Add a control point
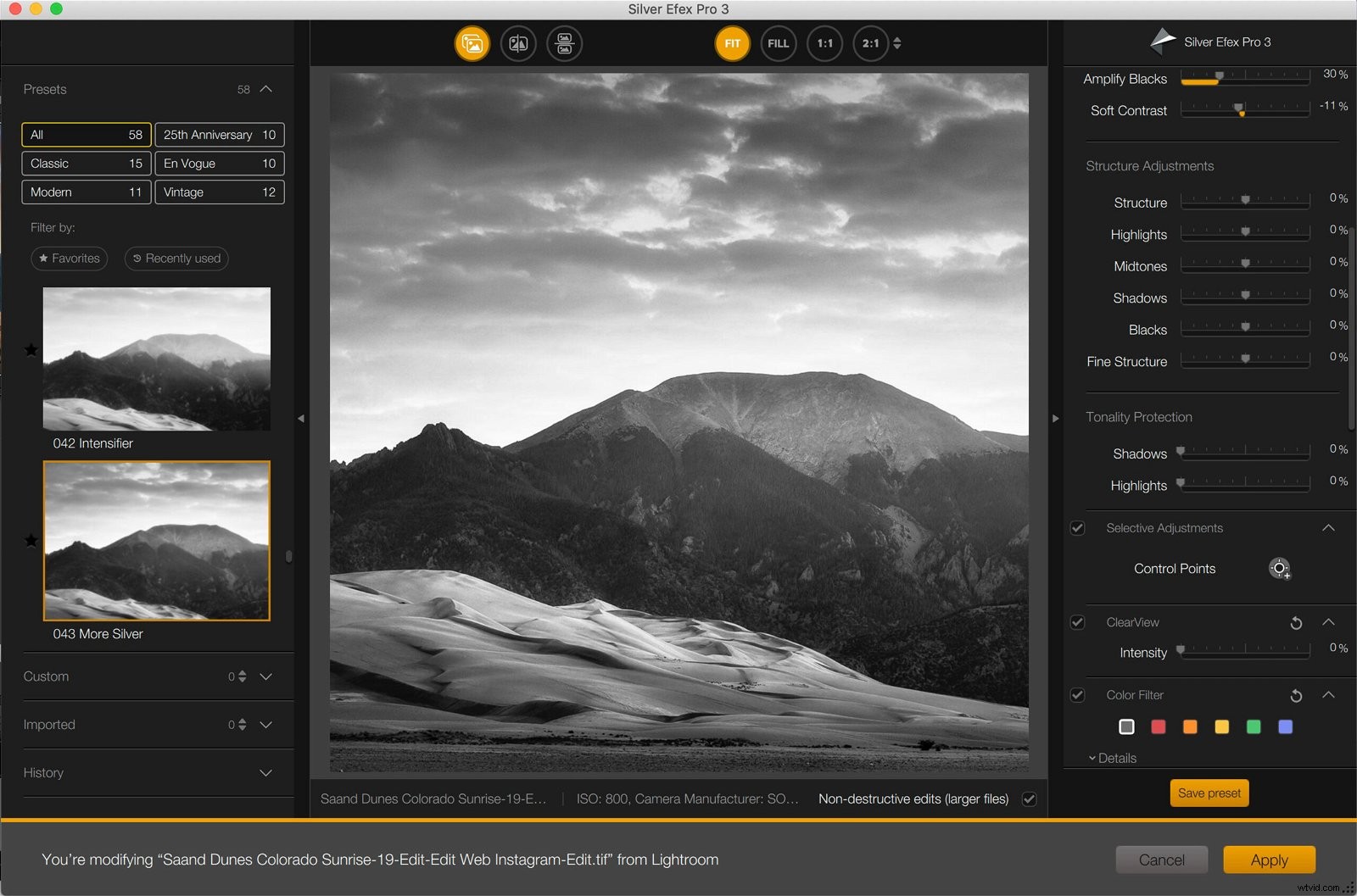Image resolution: width=1357 pixels, height=896 pixels. coord(1279,569)
